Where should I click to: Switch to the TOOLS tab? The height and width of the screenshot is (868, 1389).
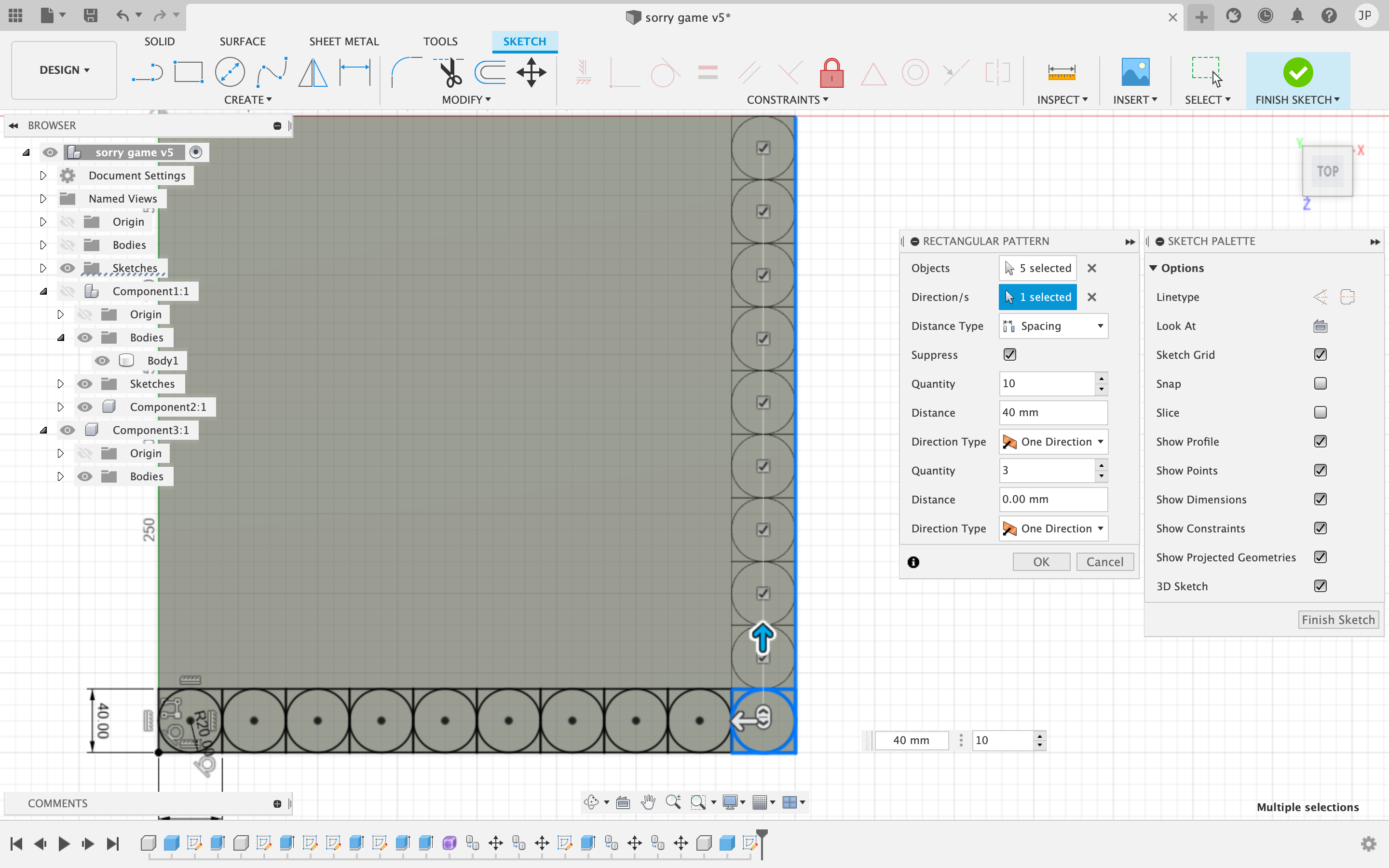pos(440,41)
